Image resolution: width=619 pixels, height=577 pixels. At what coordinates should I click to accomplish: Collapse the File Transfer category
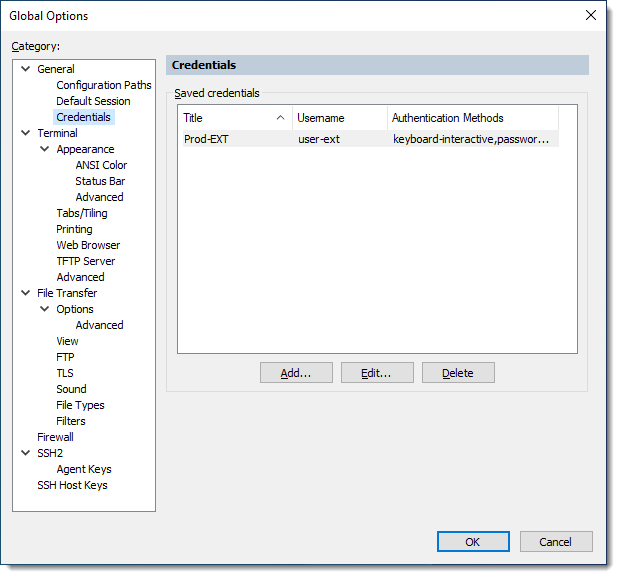pos(26,293)
